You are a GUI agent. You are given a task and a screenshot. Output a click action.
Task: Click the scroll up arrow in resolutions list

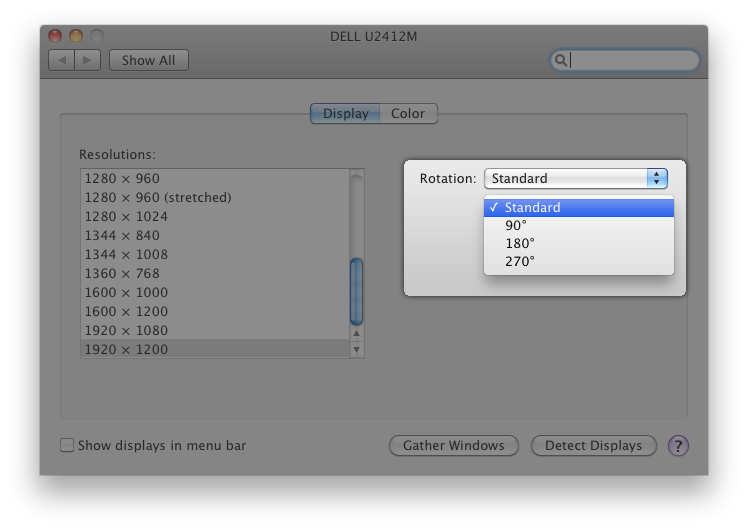pyautogui.click(x=356, y=333)
